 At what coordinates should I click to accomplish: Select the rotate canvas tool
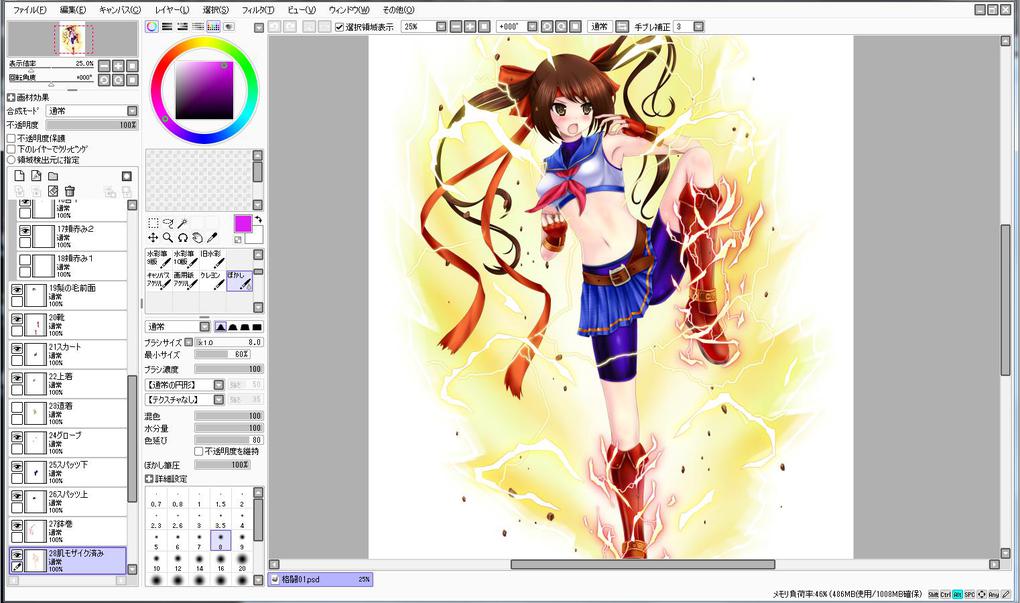coord(183,238)
